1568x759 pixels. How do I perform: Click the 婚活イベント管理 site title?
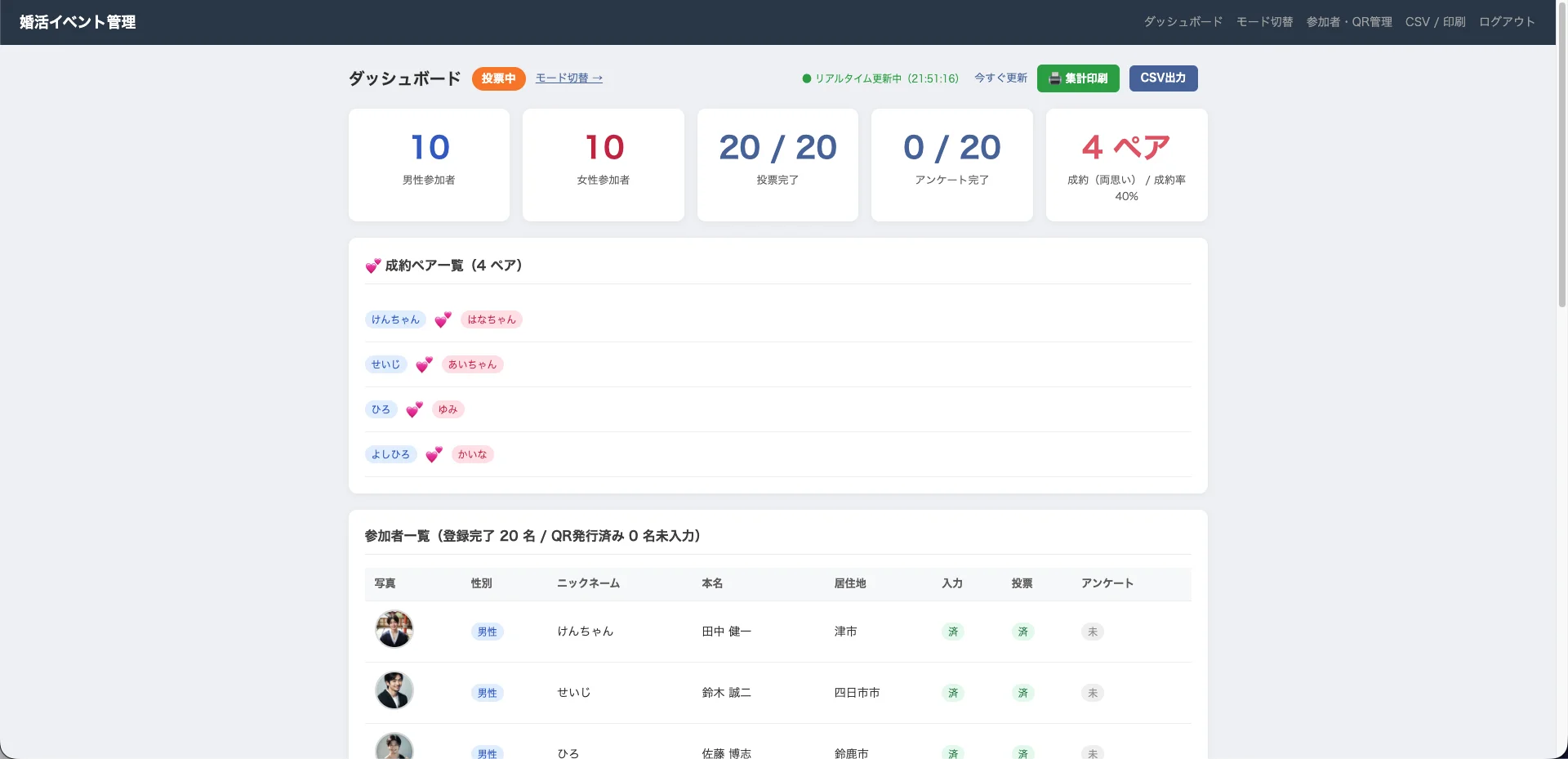click(x=78, y=22)
